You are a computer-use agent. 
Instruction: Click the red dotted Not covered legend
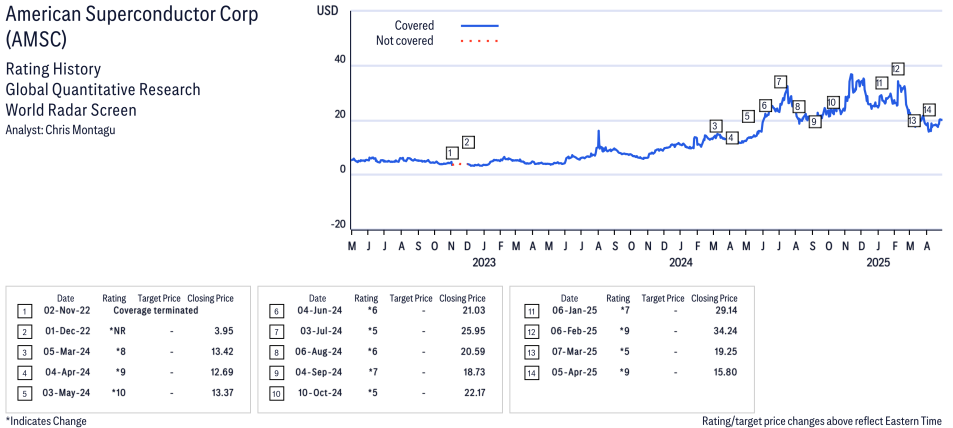[480, 41]
